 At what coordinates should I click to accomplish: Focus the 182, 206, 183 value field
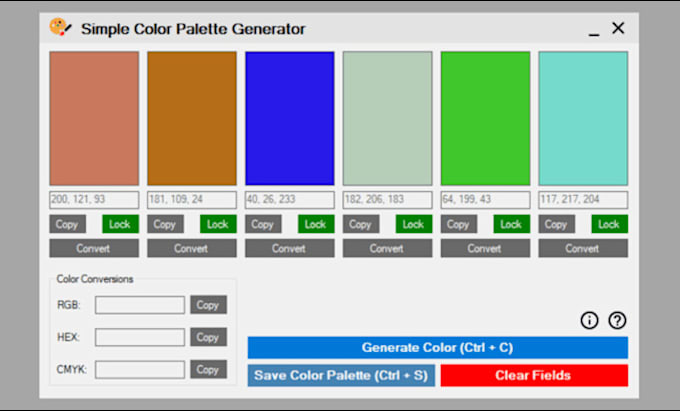click(x=387, y=200)
